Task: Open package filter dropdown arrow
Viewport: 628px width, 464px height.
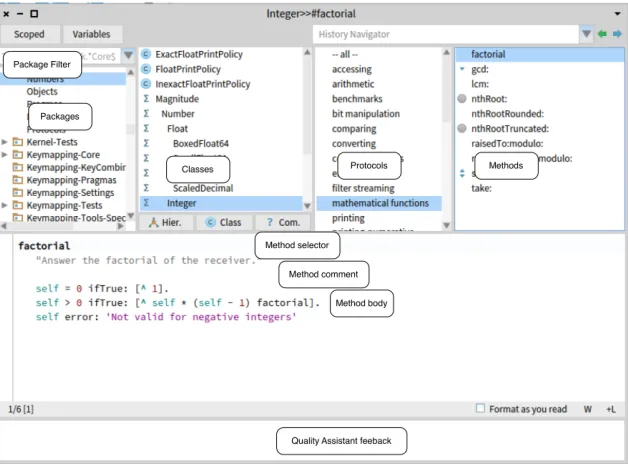Action: pos(128,55)
